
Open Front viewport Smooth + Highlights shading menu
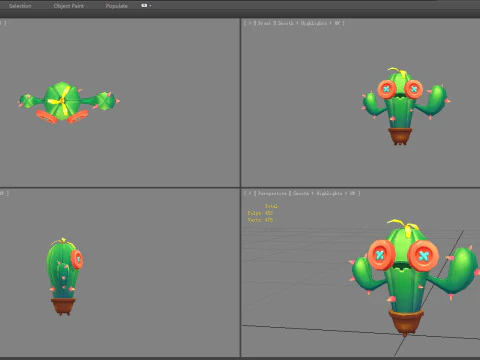310,23
